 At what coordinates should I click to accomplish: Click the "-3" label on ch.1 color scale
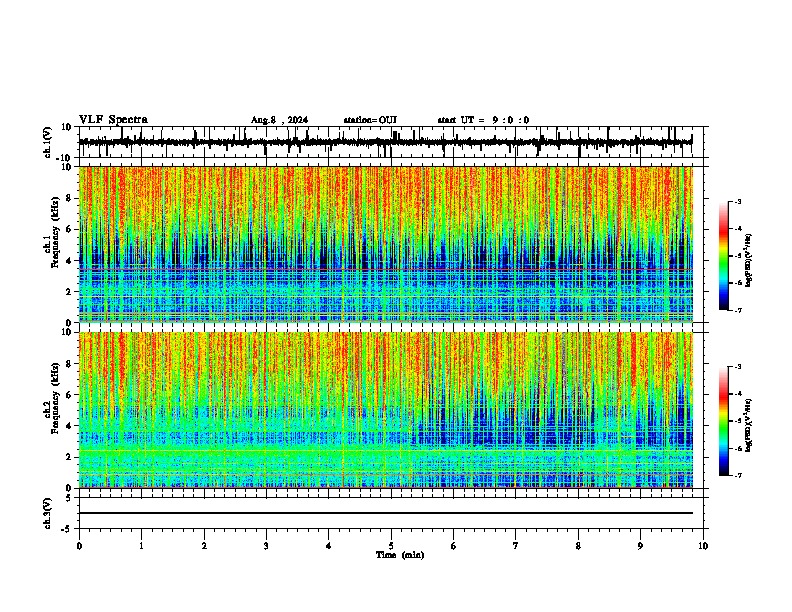[737, 201]
